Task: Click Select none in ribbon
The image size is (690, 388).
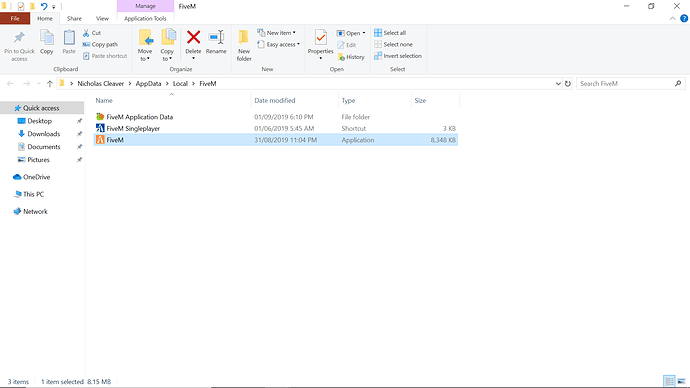Action: click(393, 44)
